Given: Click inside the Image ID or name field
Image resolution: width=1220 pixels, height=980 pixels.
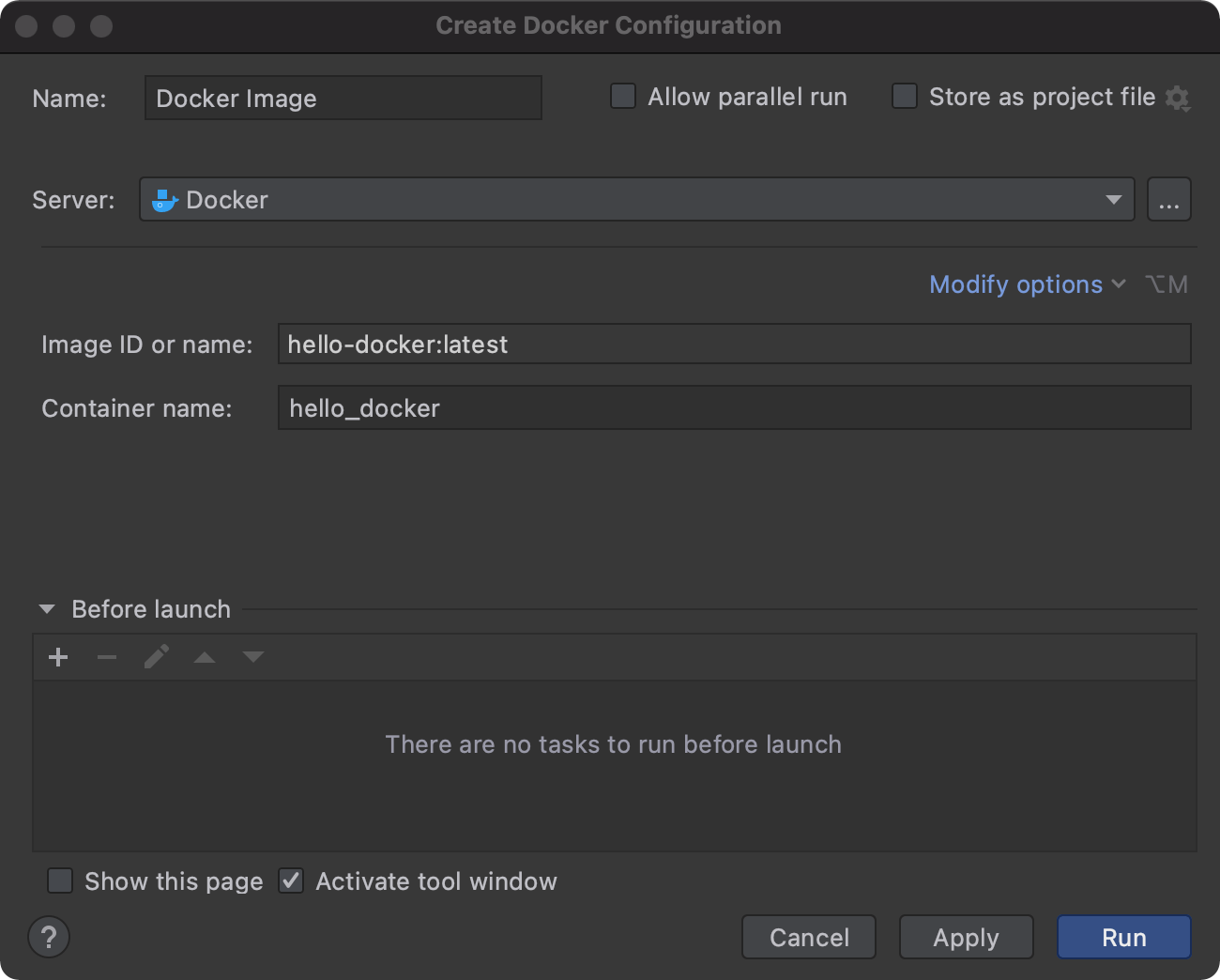Looking at the screenshot, I should tap(734, 344).
